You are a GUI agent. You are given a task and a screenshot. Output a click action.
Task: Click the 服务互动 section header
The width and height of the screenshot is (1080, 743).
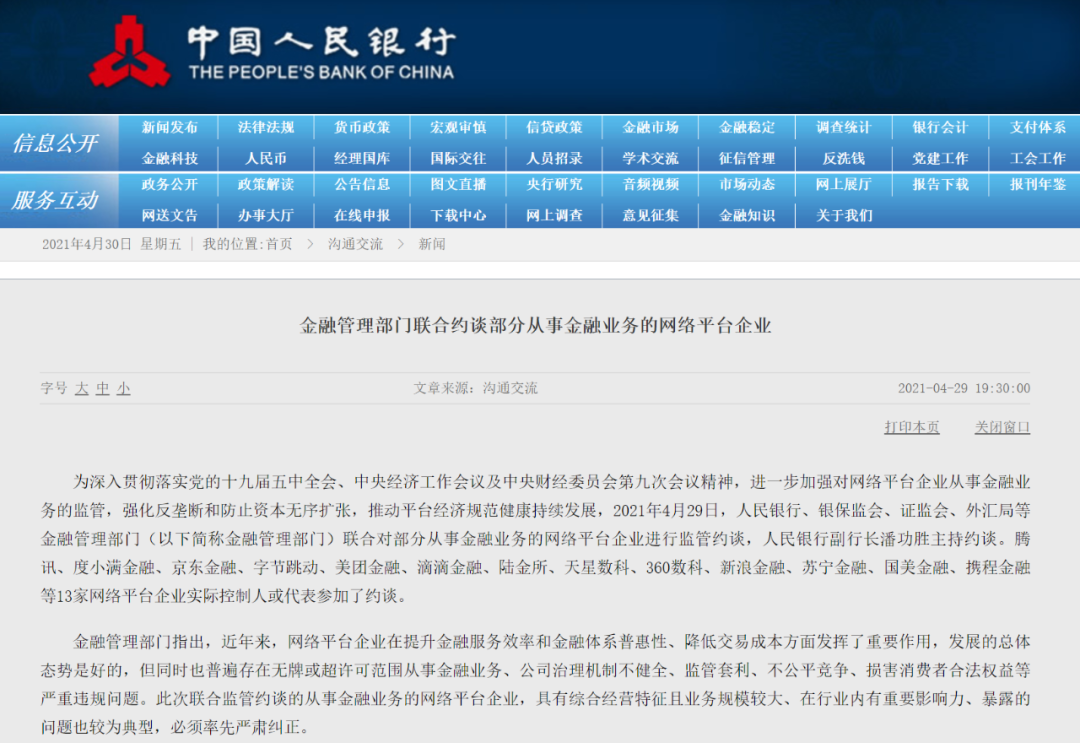click(56, 200)
